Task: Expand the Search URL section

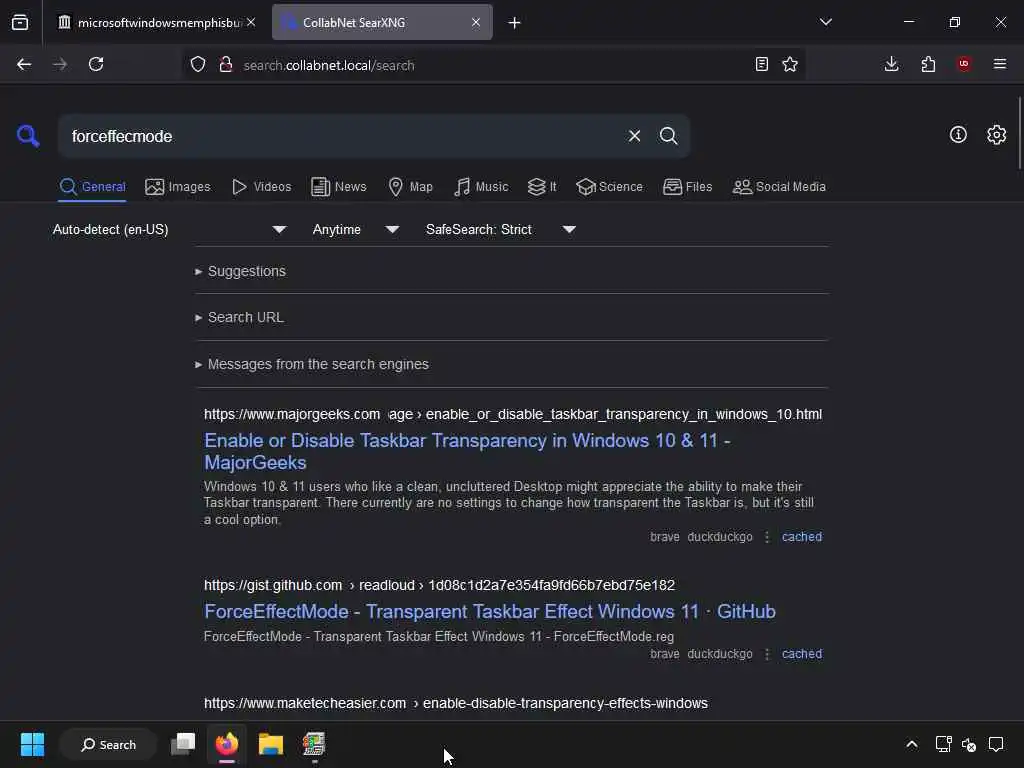Action: [239, 317]
